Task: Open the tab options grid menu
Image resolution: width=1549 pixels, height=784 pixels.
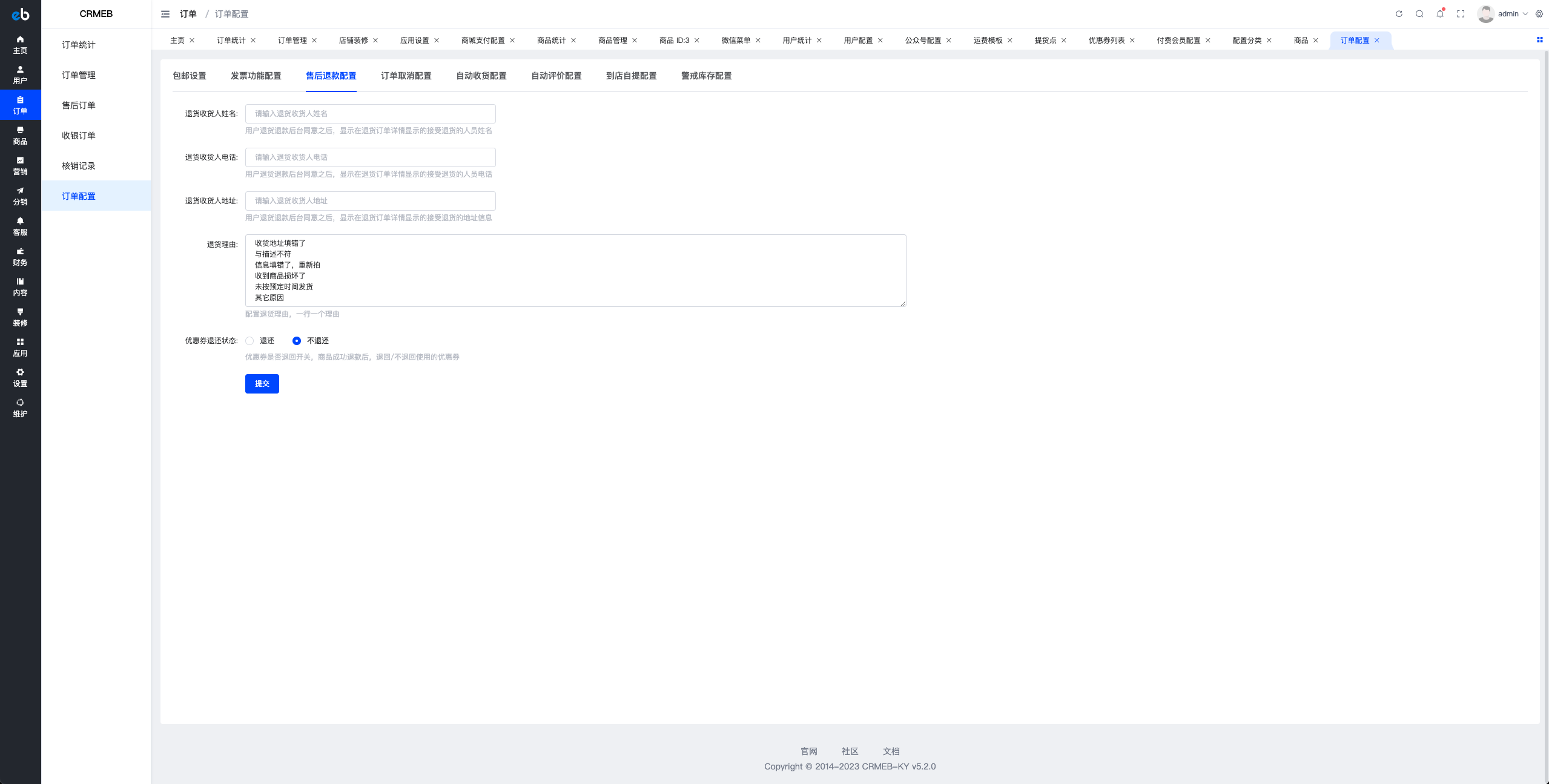Action: tap(1539, 40)
